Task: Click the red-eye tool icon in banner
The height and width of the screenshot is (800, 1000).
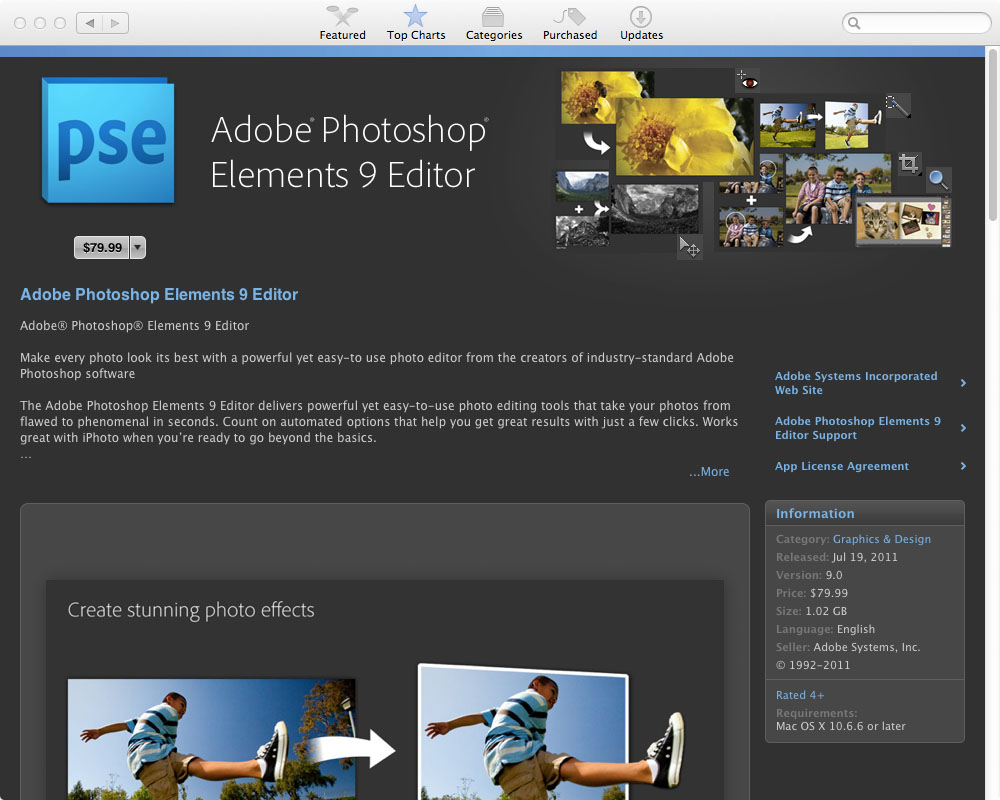Action: [747, 80]
